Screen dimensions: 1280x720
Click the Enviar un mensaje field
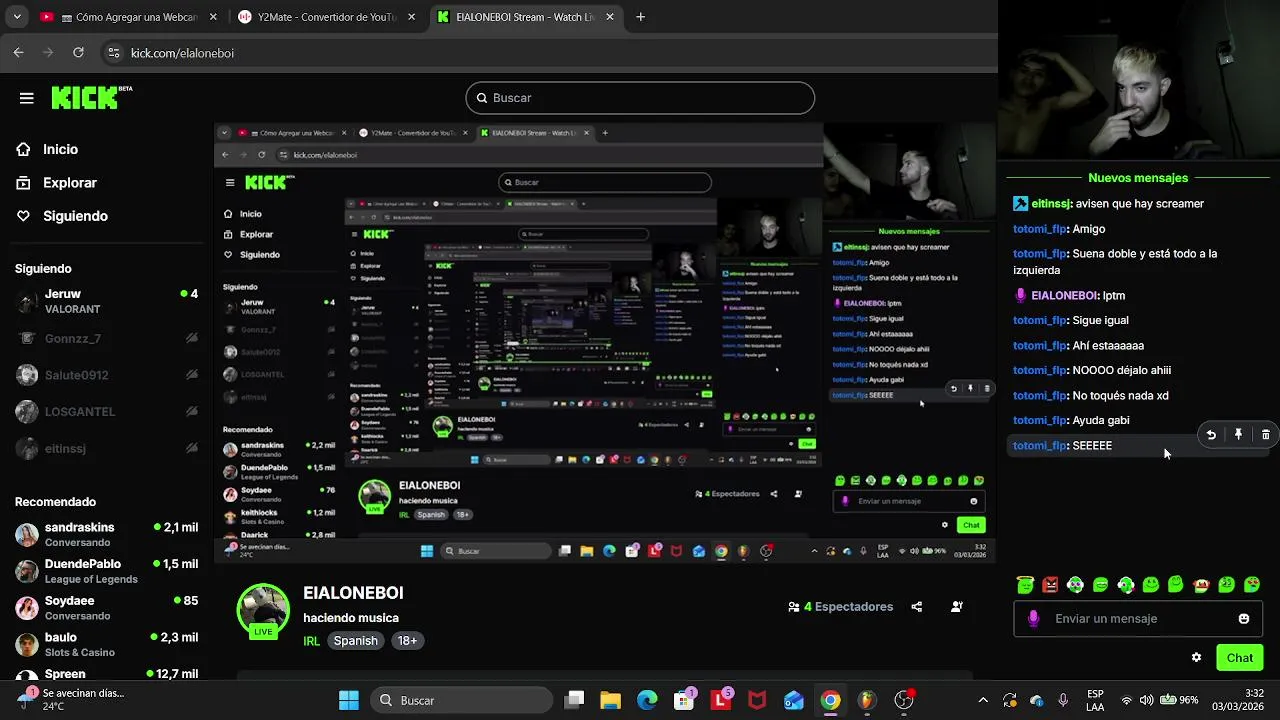point(1138,619)
